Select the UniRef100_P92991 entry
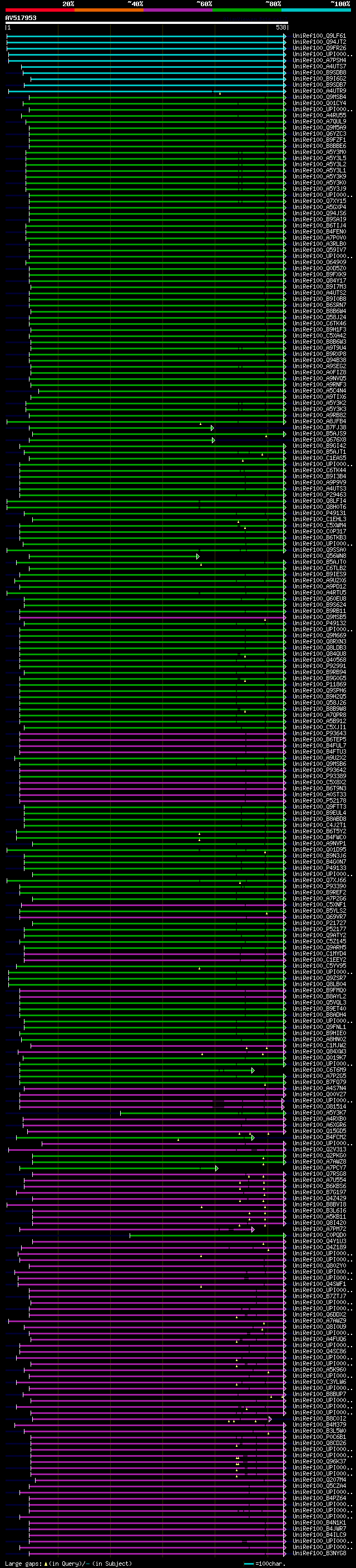This screenshot has height=1568, width=356. (319, 666)
